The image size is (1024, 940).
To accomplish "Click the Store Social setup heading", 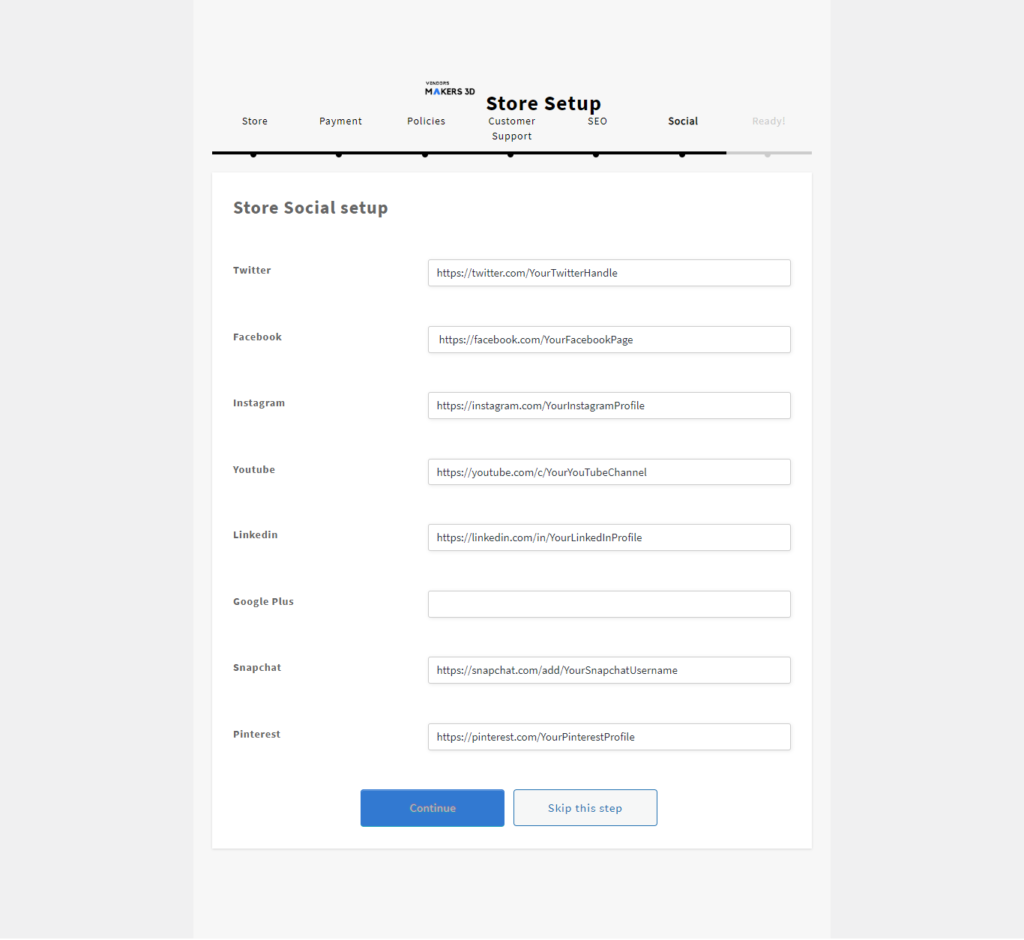I will [x=310, y=208].
